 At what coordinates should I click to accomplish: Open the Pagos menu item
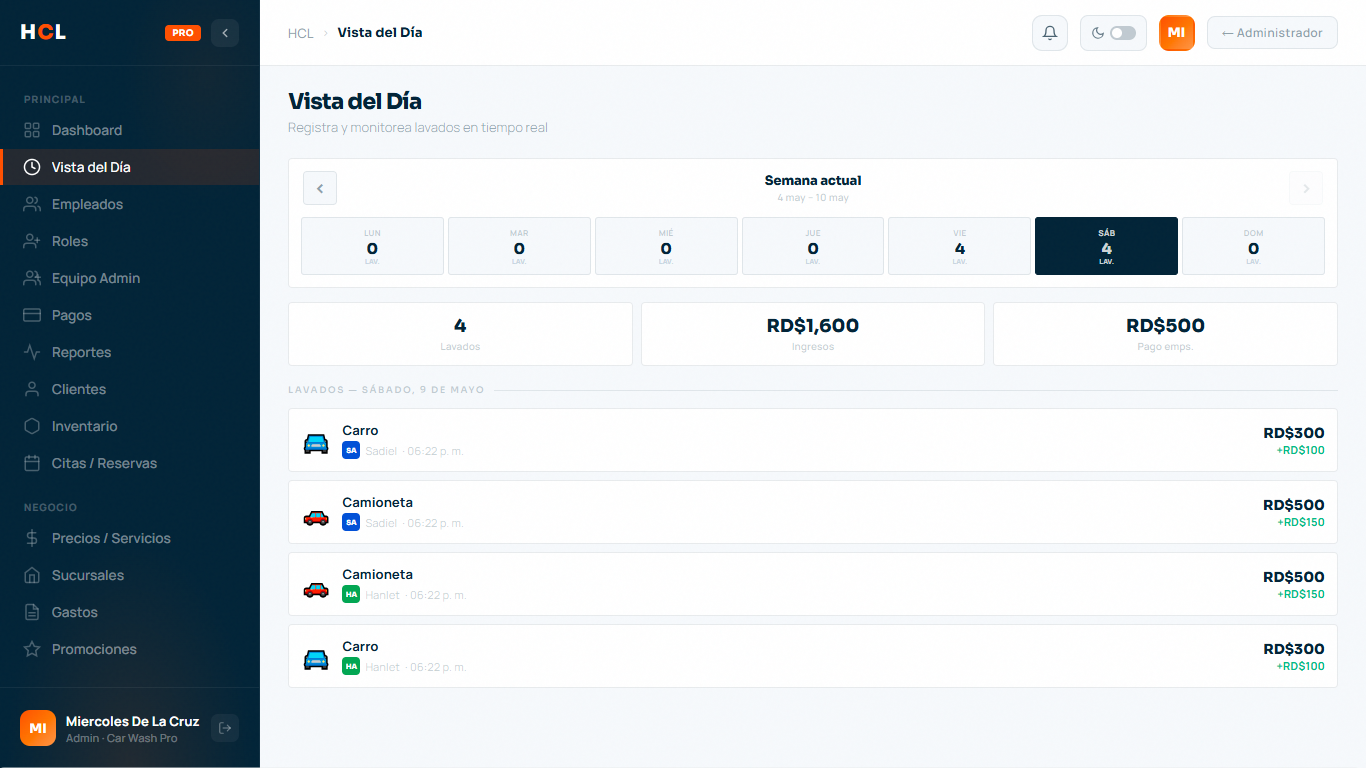(x=130, y=315)
